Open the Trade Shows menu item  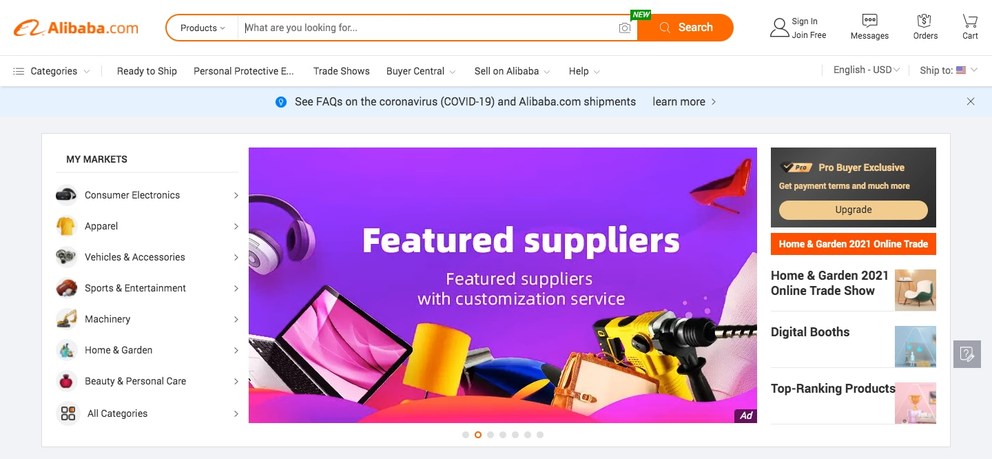pyautogui.click(x=341, y=71)
